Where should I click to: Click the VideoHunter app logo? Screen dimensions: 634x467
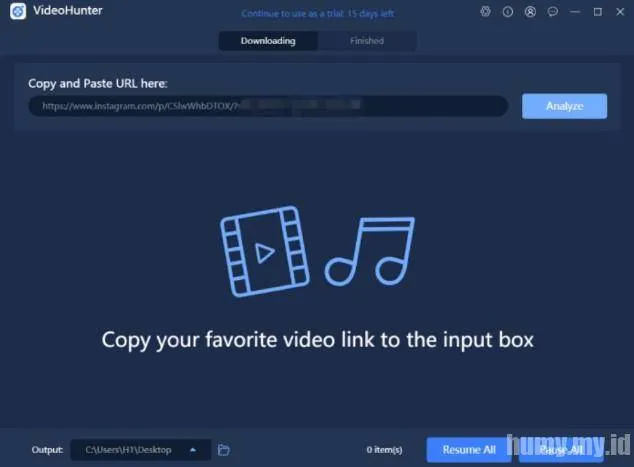(17, 12)
